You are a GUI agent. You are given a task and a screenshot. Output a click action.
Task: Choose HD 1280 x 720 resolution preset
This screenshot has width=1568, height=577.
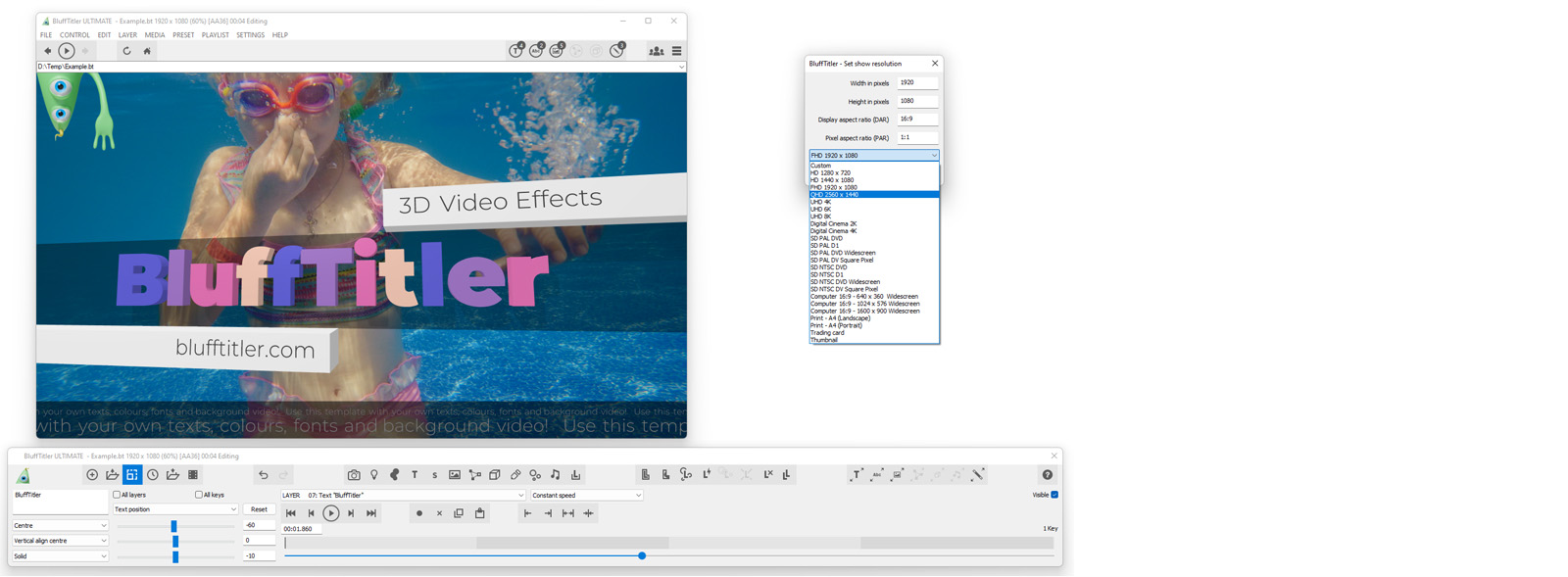click(x=874, y=173)
